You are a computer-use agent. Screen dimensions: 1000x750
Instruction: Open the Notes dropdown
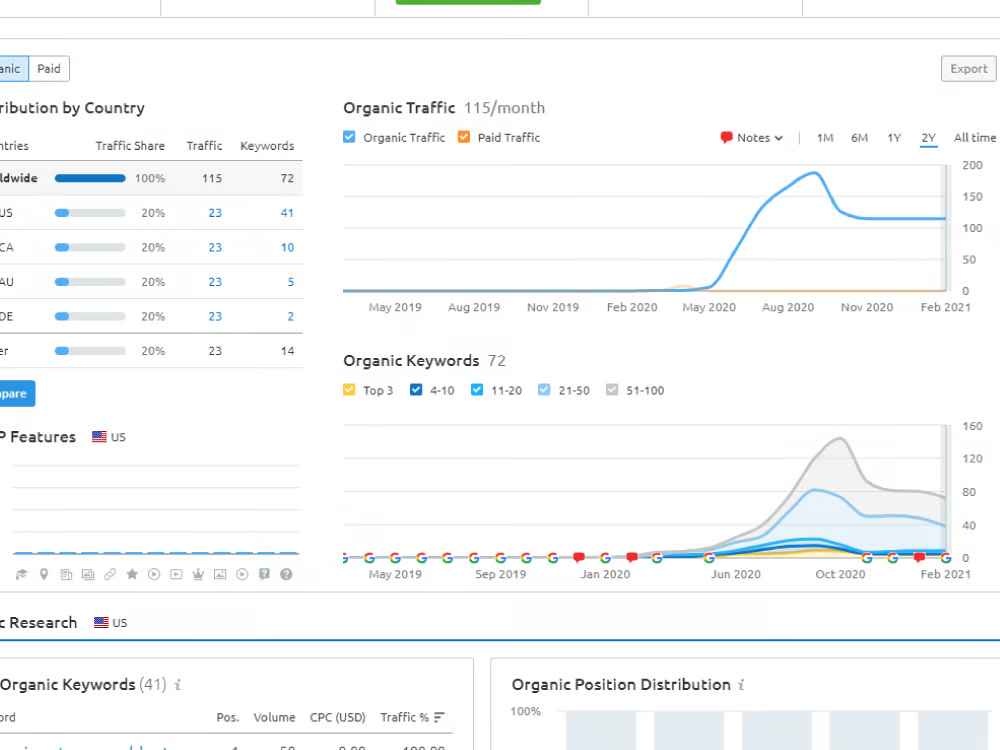point(752,138)
